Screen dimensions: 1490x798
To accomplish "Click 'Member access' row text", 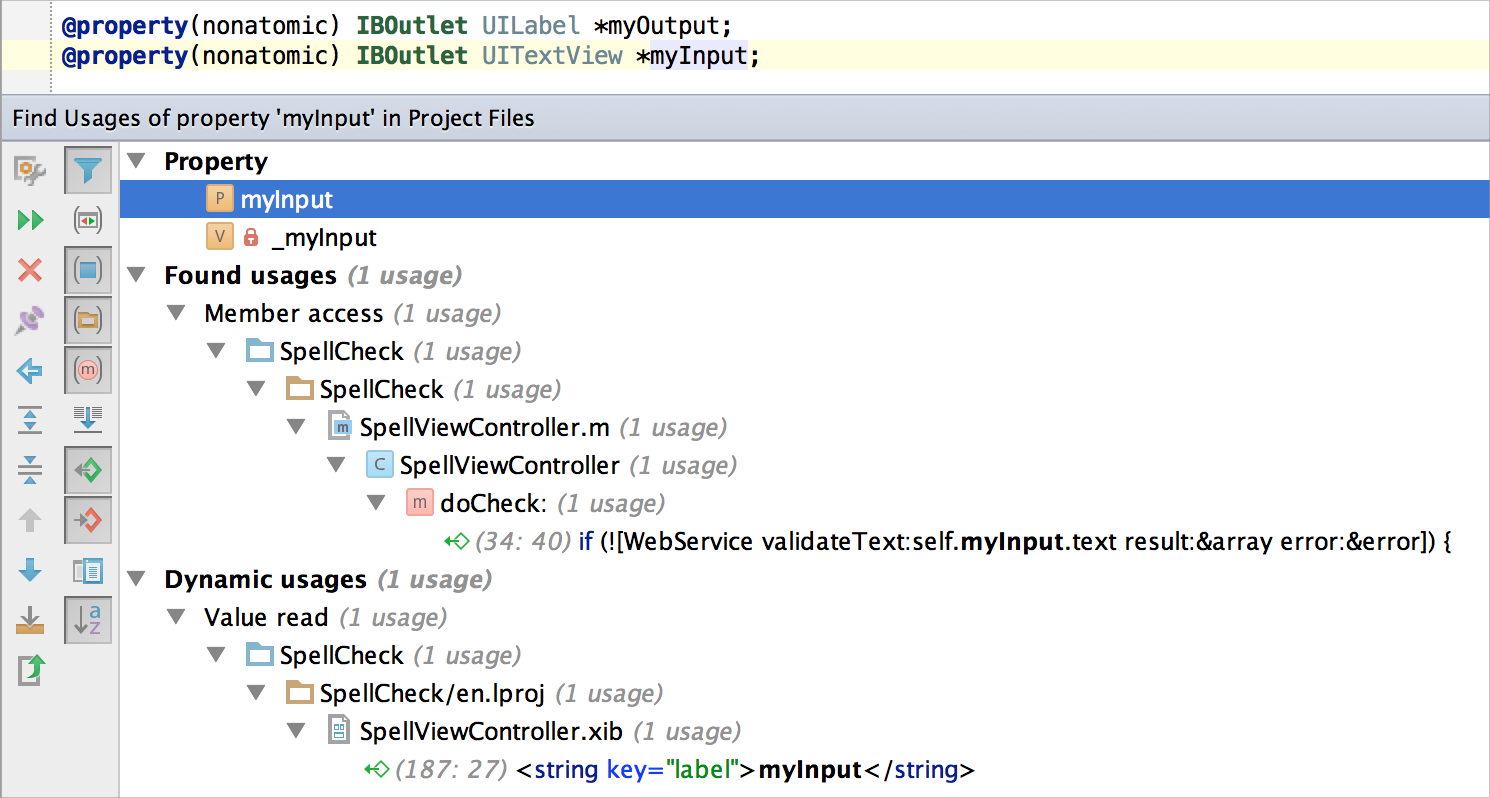I will 293,313.
